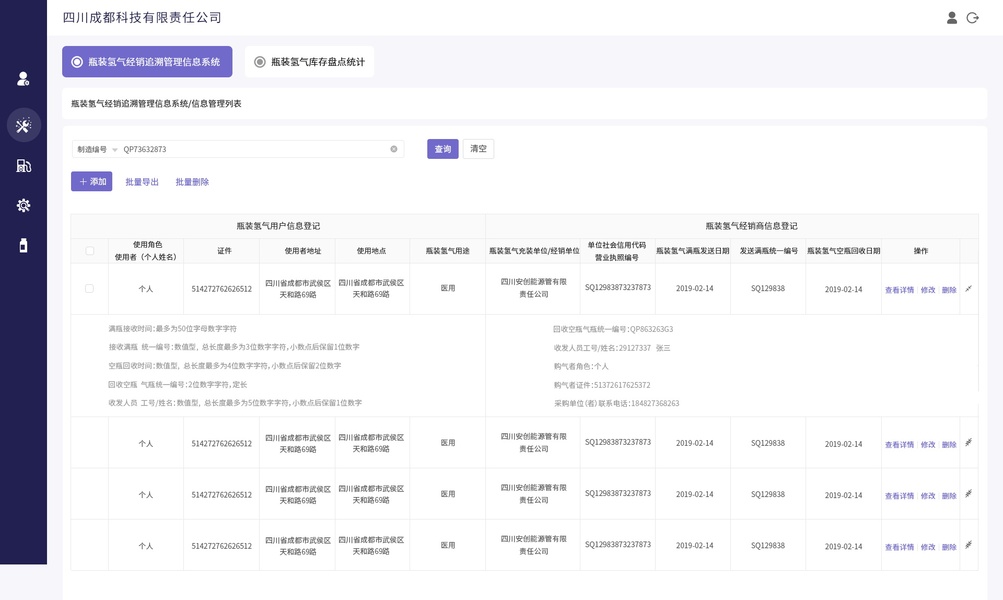Image resolution: width=1003 pixels, height=600 pixels.
Task: Open the user management sidebar icon
Action: [x=23, y=78]
